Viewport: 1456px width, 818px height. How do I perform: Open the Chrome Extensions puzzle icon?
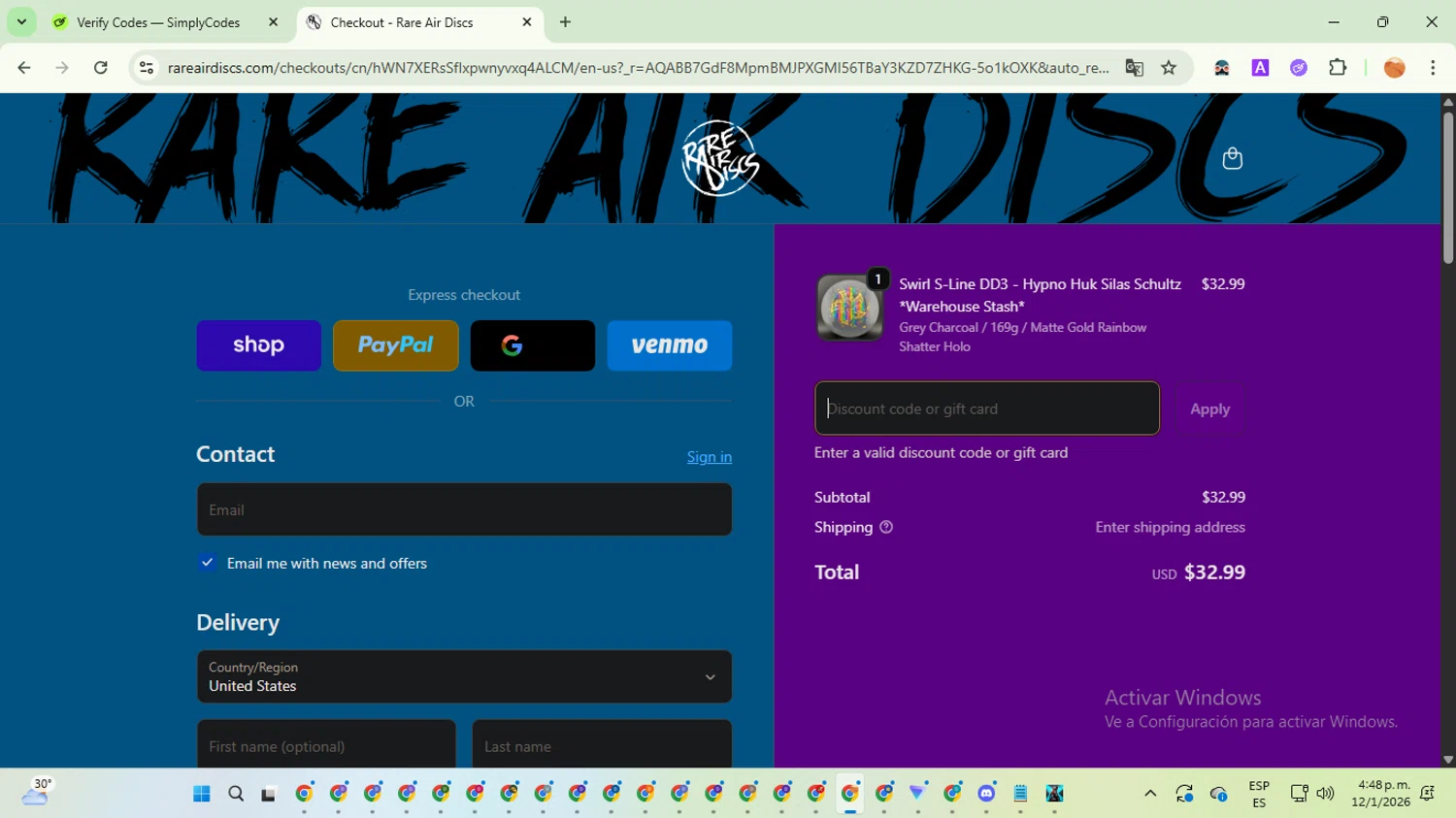click(x=1338, y=68)
